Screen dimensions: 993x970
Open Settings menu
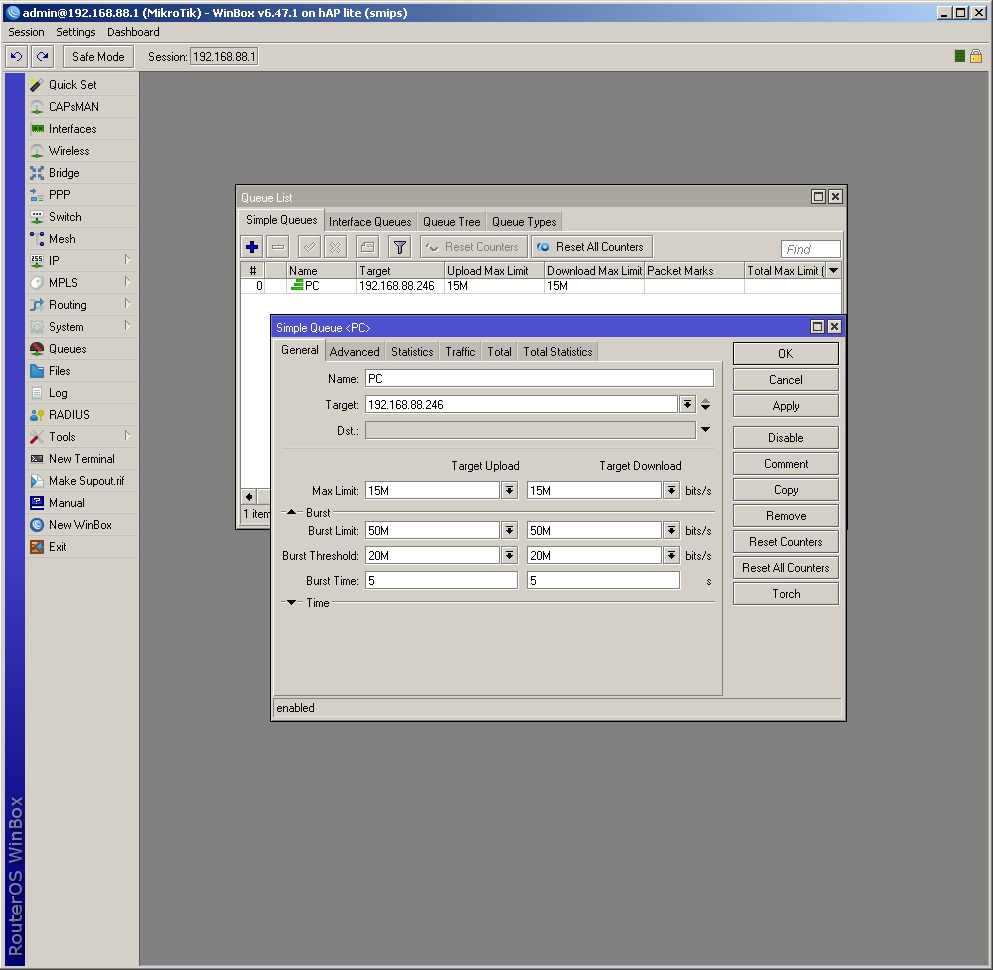75,32
